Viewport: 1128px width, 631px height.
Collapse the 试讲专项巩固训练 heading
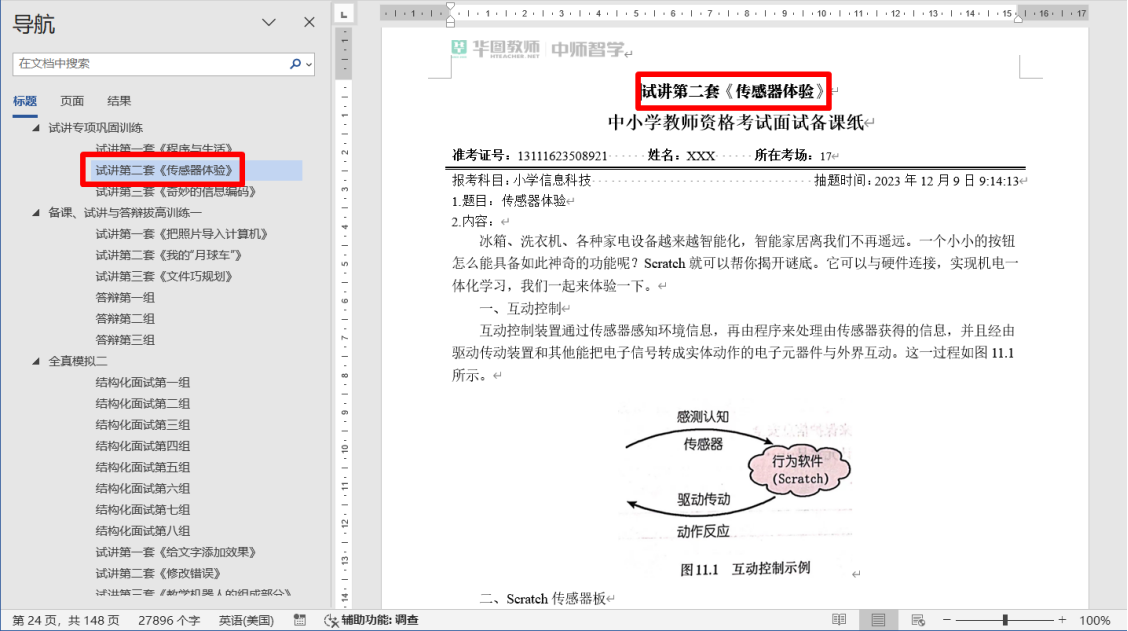(x=37, y=128)
